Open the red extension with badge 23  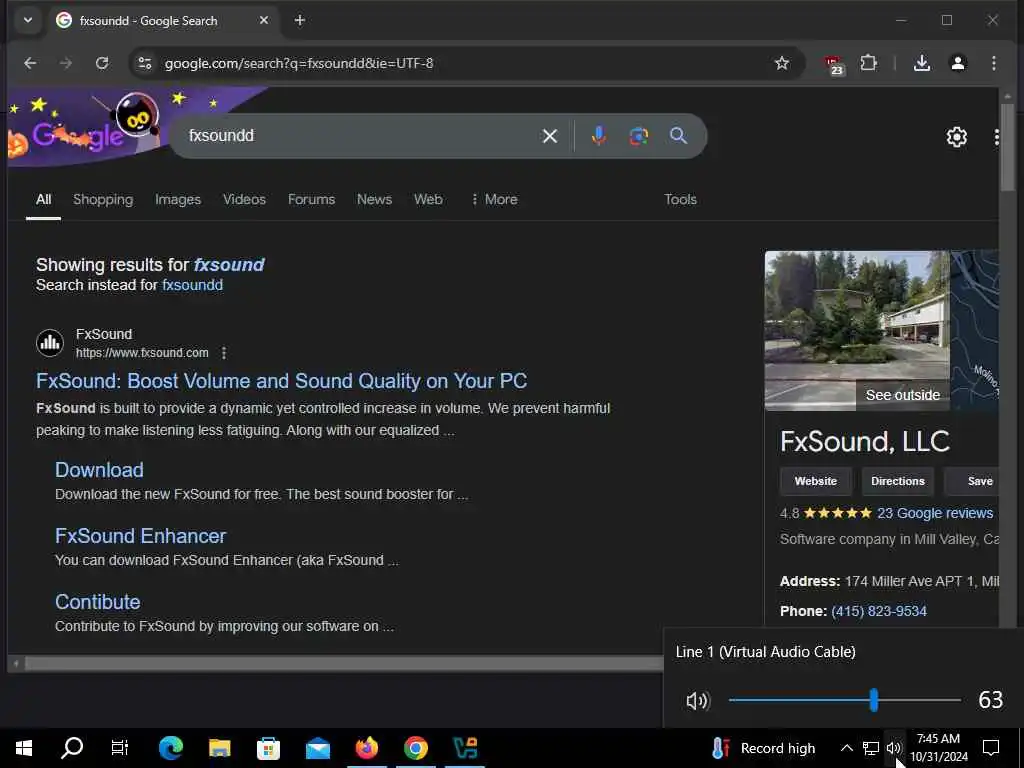click(x=833, y=65)
